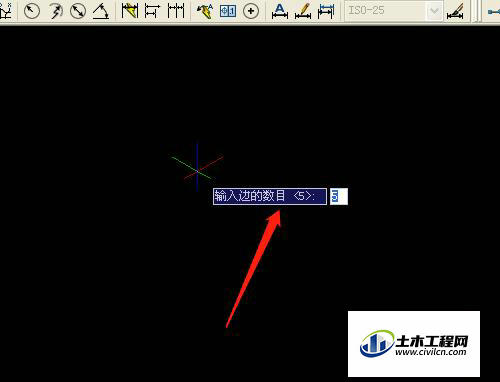Select the Quick Leader tool
500x382 pixels.
pyautogui.click(x=205, y=11)
